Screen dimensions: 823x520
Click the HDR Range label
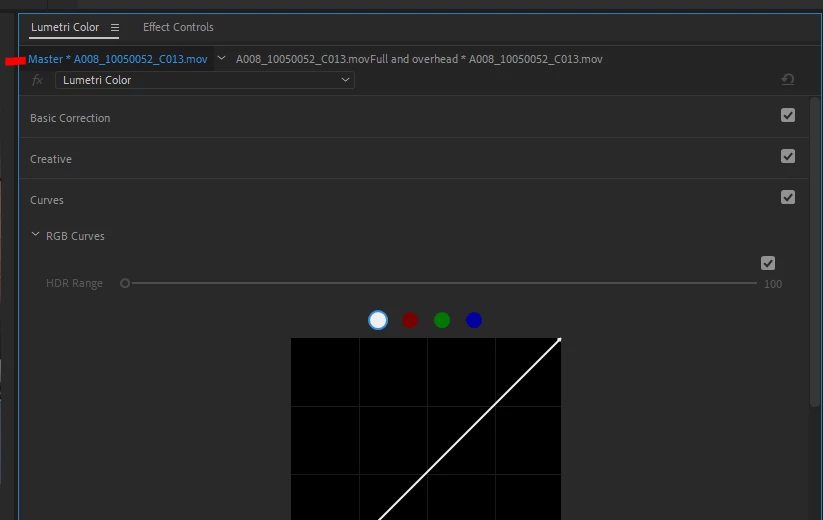click(74, 283)
